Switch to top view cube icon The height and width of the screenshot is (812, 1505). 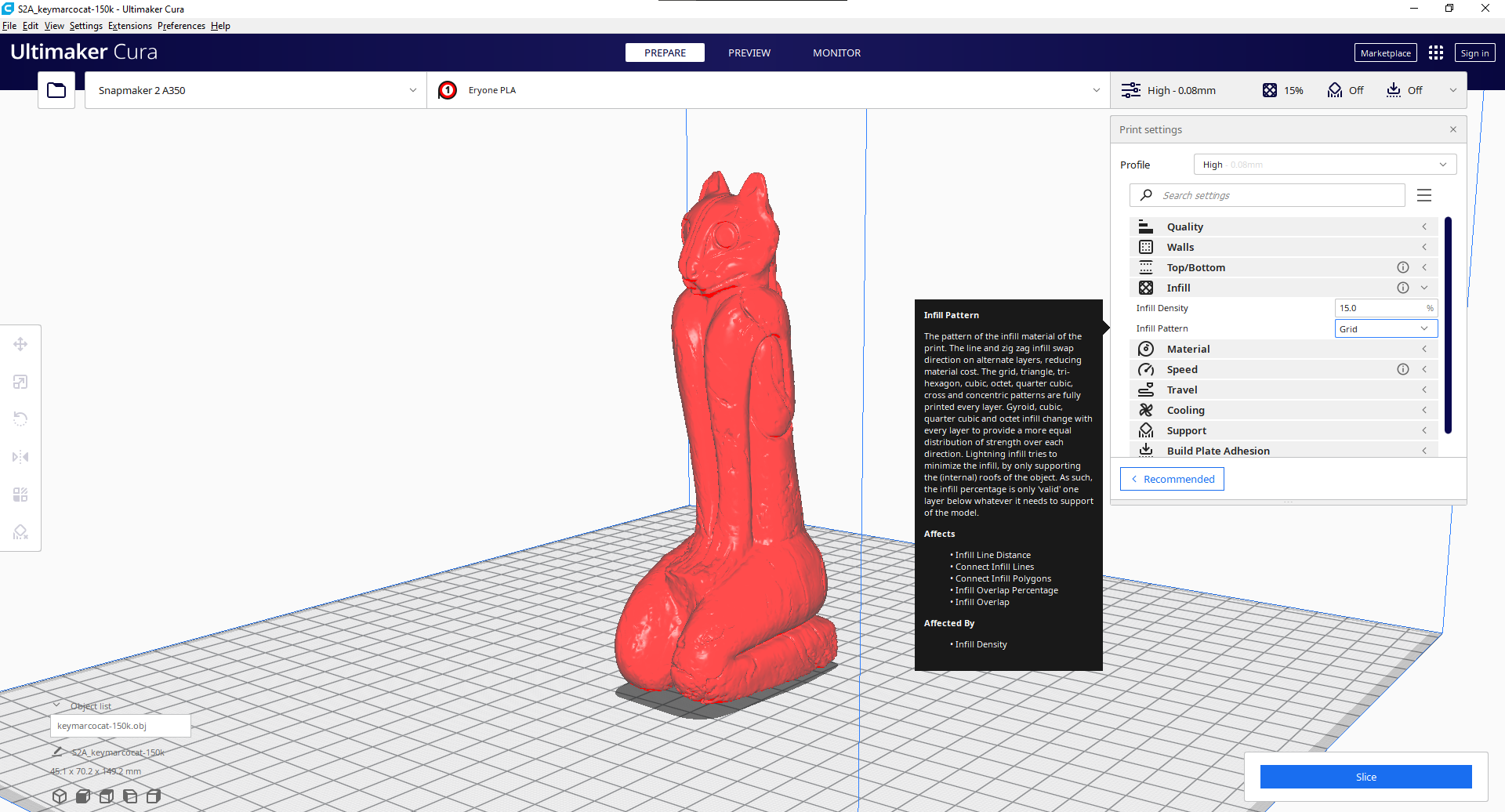(x=106, y=796)
